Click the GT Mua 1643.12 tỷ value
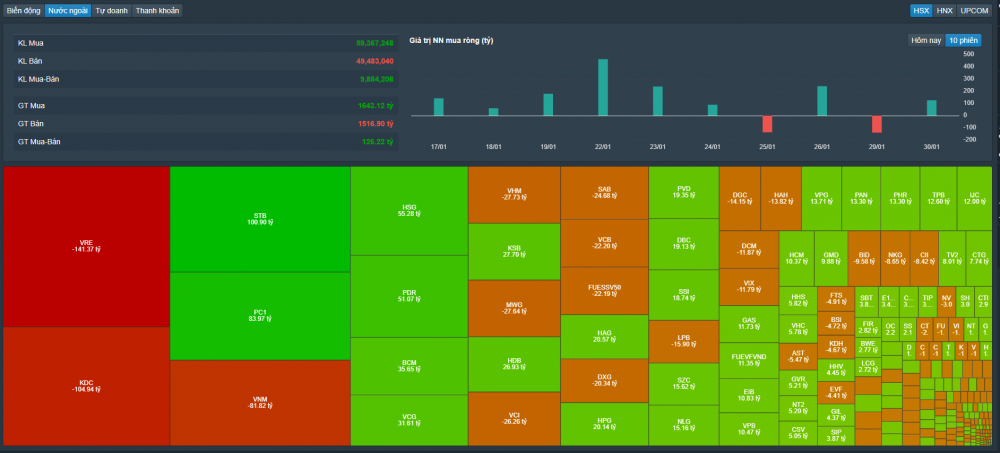 pos(376,105)
